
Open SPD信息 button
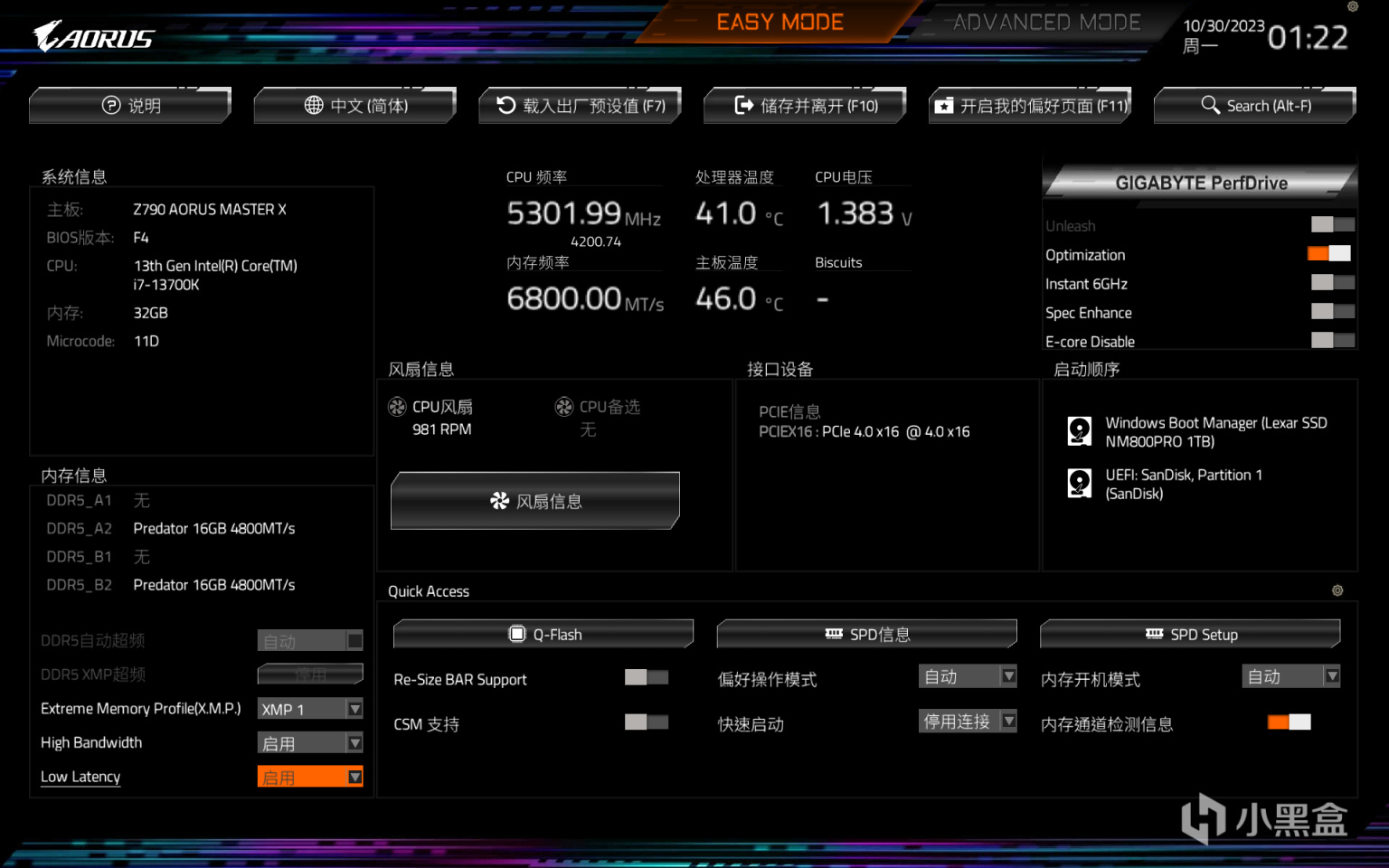point(867,634)
